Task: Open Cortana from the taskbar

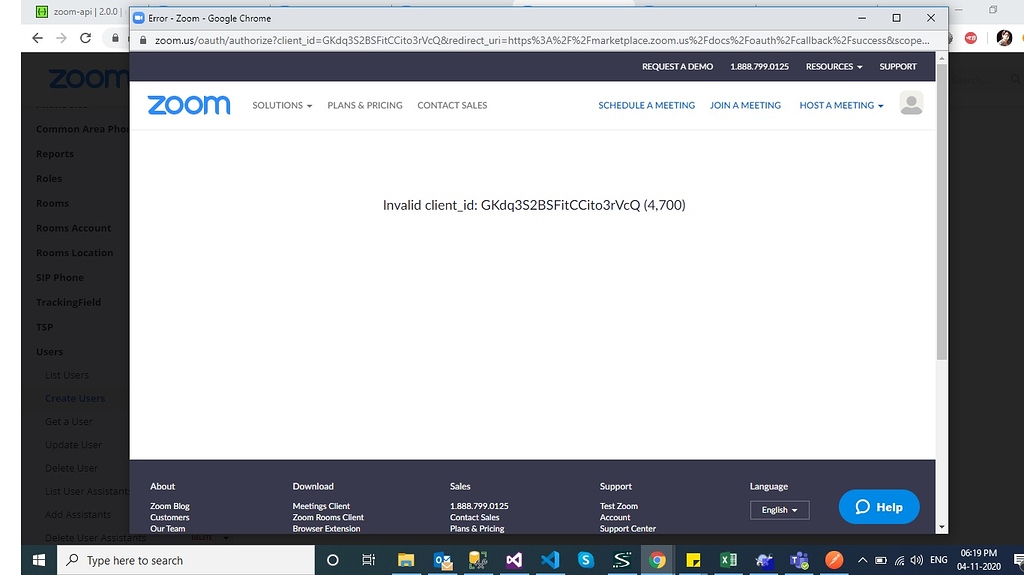Action: [332, 560]
